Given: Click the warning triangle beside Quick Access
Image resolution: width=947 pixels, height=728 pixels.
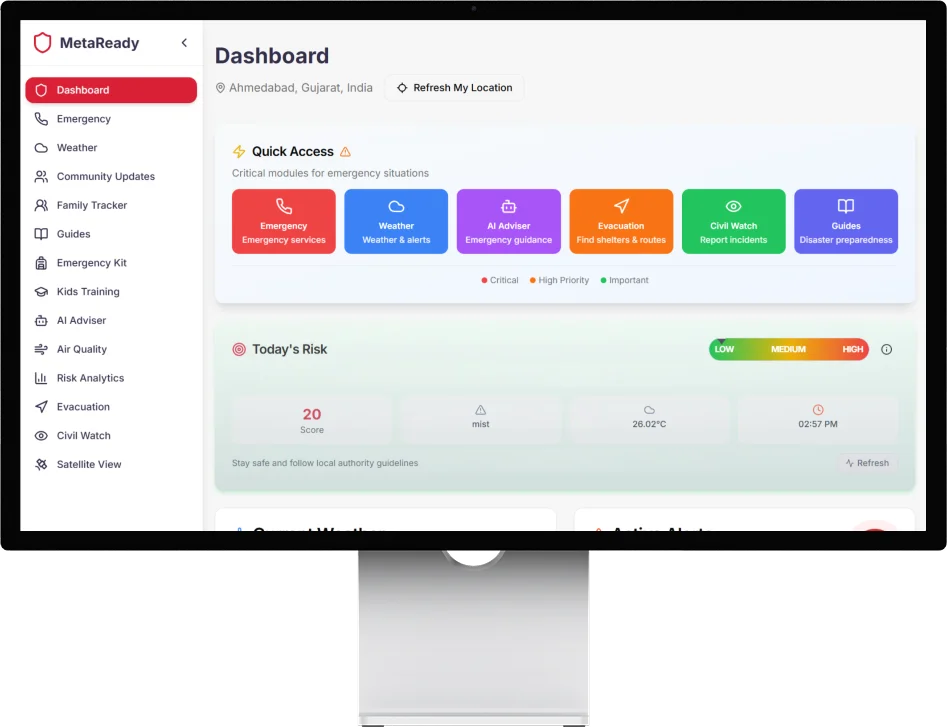Looking at the screenshot, I should coord(345,152).
